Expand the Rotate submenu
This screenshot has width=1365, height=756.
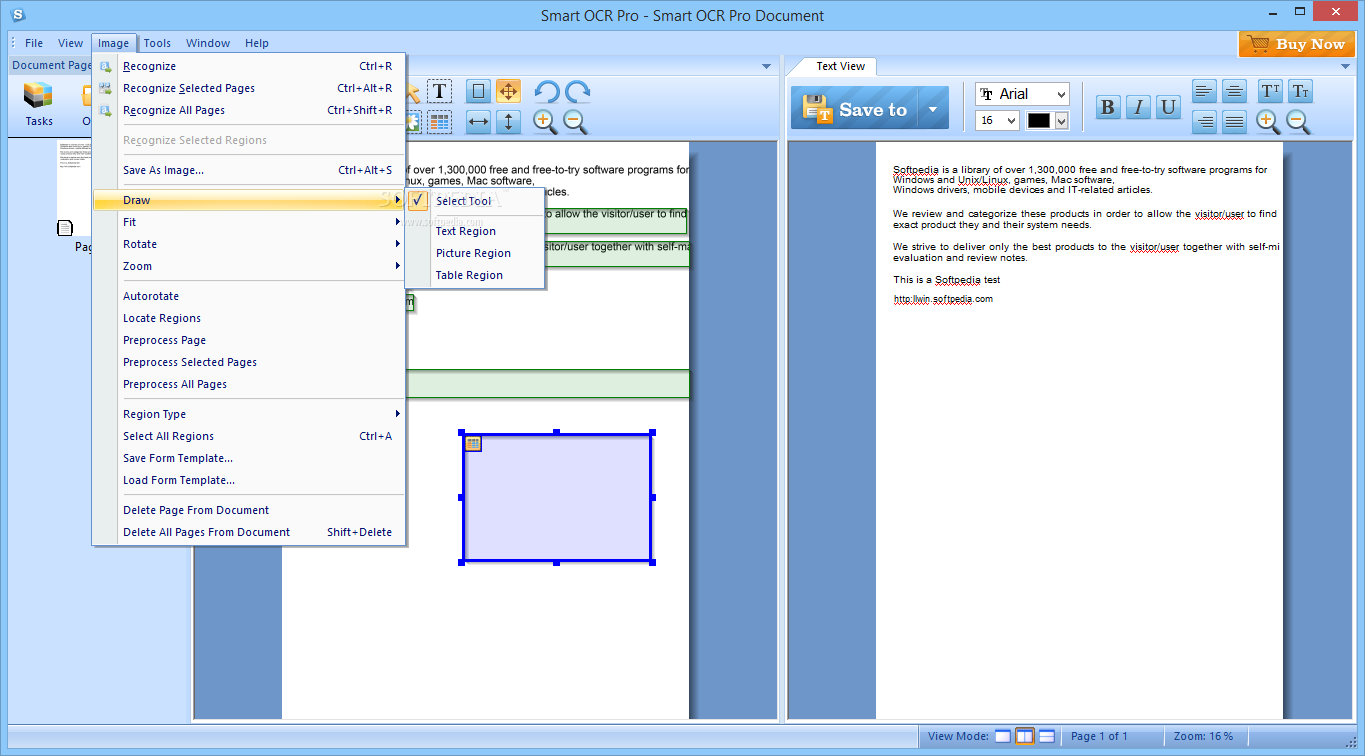point(248,244)
